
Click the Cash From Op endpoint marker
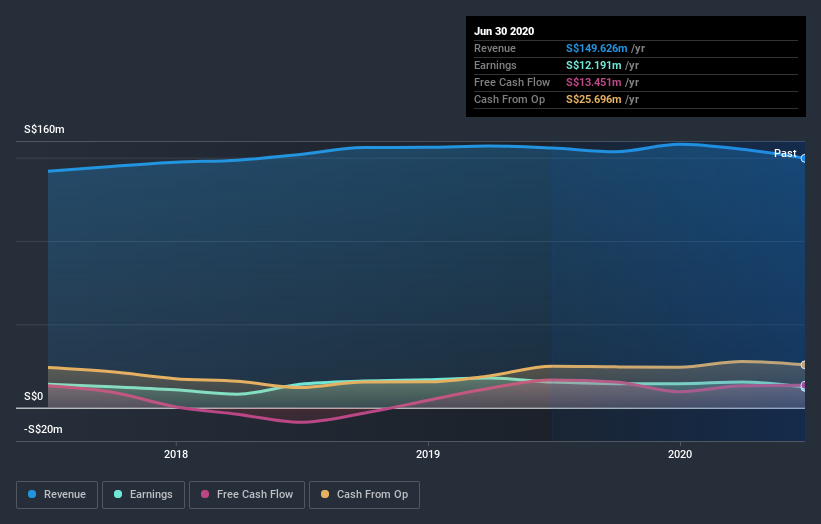point(804,365)
